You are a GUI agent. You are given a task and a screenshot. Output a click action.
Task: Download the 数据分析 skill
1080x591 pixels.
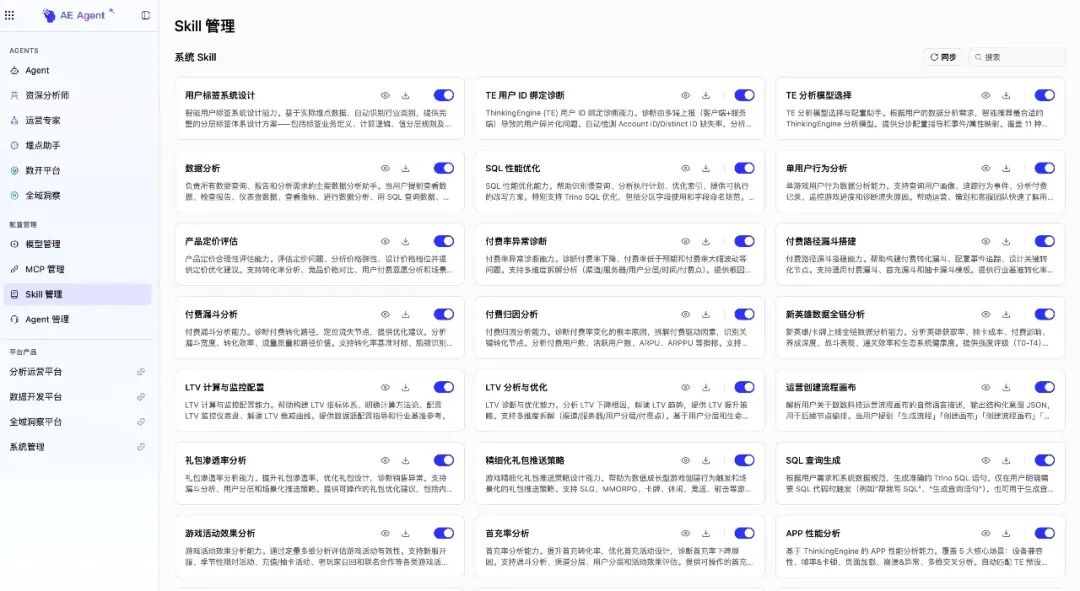[406, 168]
